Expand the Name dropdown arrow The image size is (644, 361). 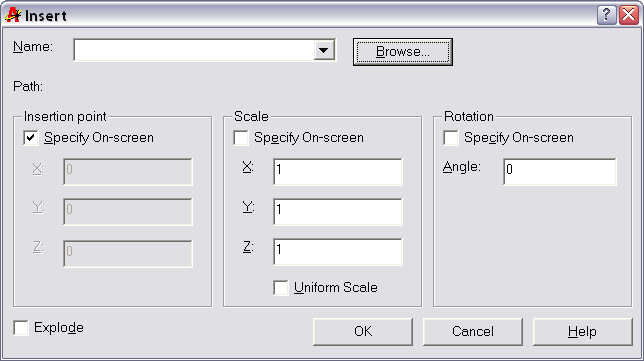click(x=324, y=51)
